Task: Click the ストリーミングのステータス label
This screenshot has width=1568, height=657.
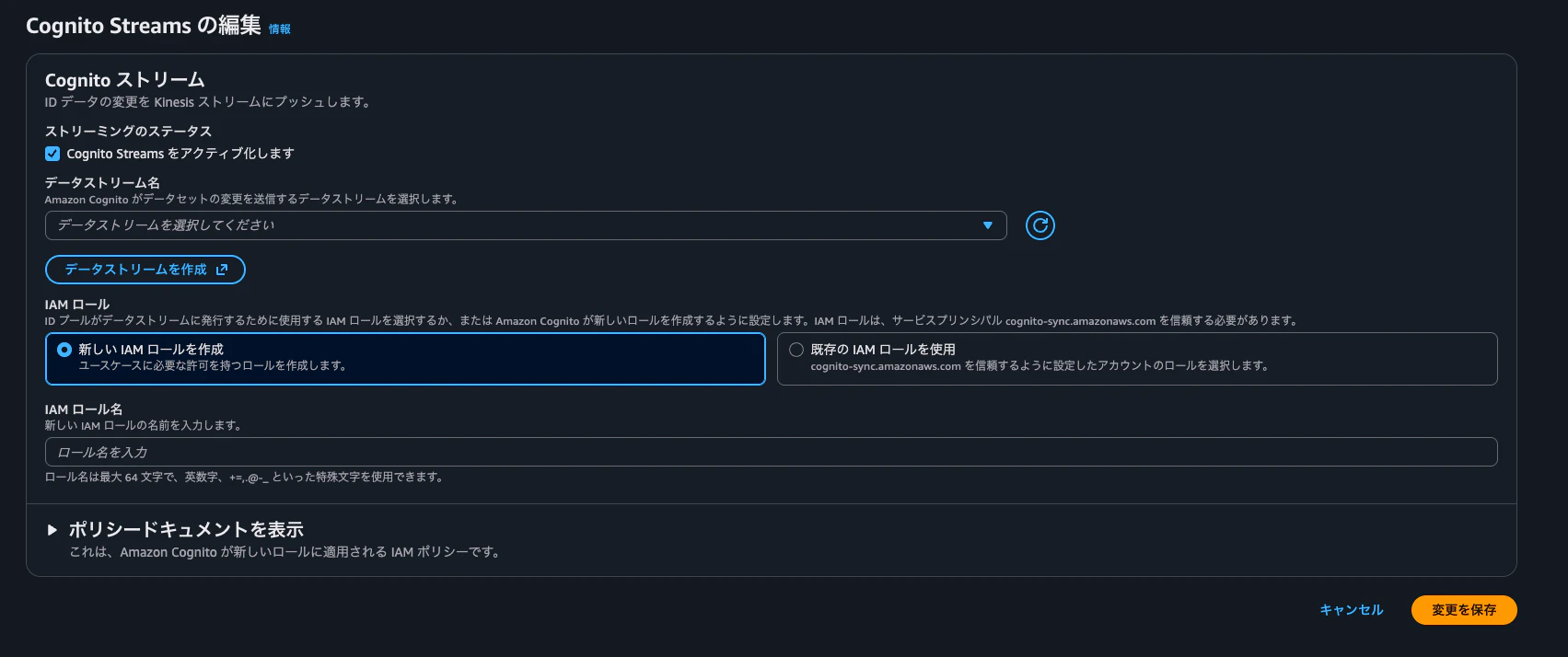Action: [x=129, y=132]
